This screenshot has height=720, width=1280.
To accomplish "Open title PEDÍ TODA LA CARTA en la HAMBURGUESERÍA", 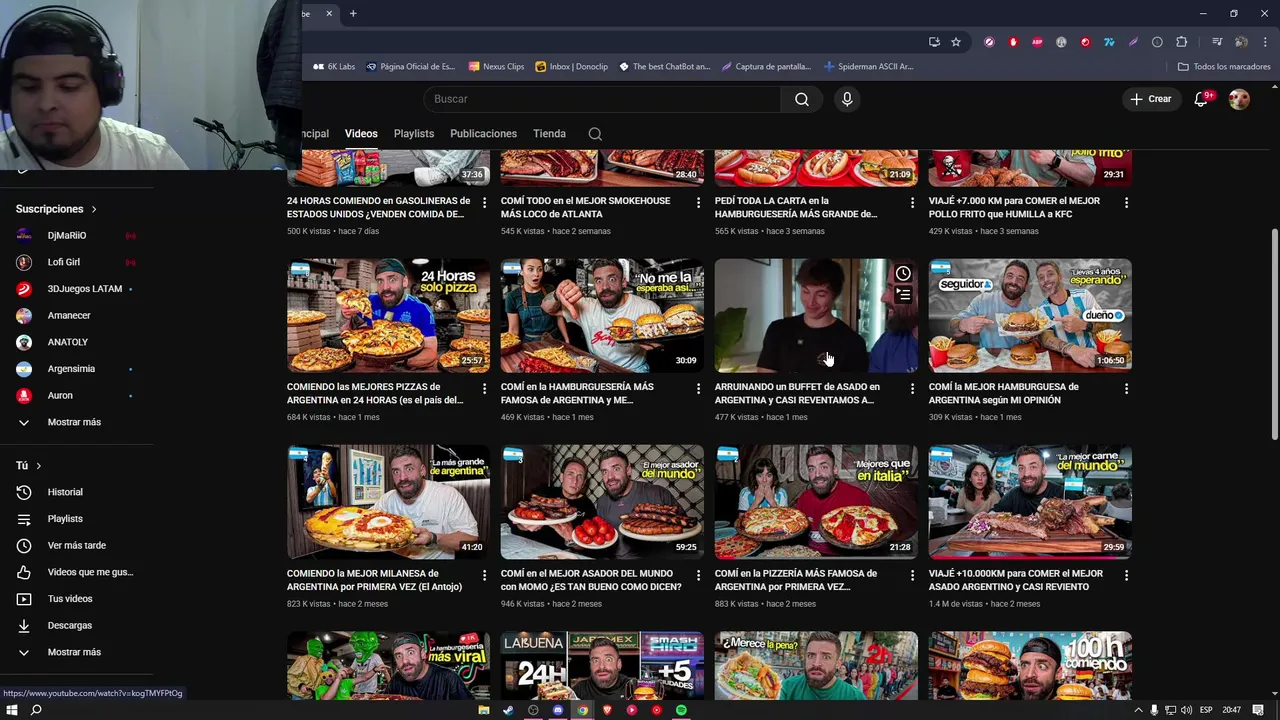I will (x=796, y=207).
